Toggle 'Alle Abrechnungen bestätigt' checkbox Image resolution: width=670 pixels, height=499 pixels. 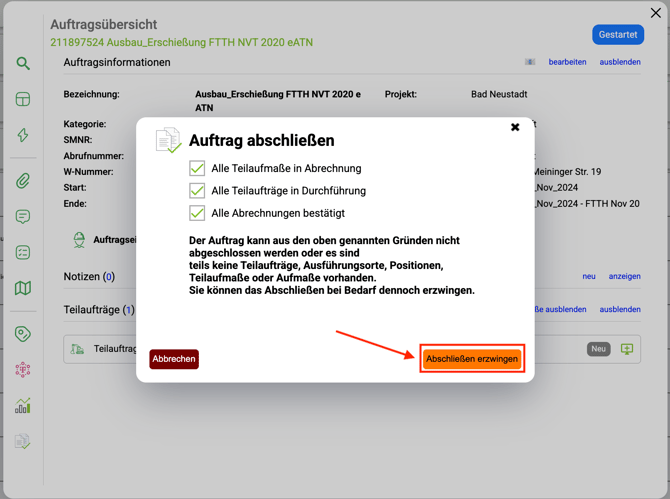point(197,213)
